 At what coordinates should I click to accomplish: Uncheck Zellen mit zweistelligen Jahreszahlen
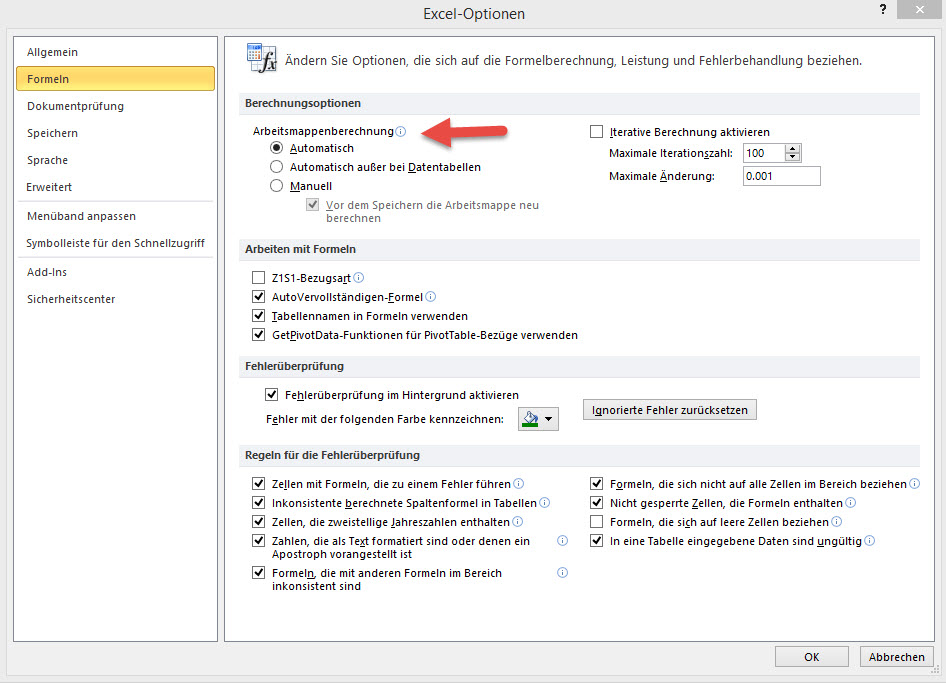tap(258, 521)
